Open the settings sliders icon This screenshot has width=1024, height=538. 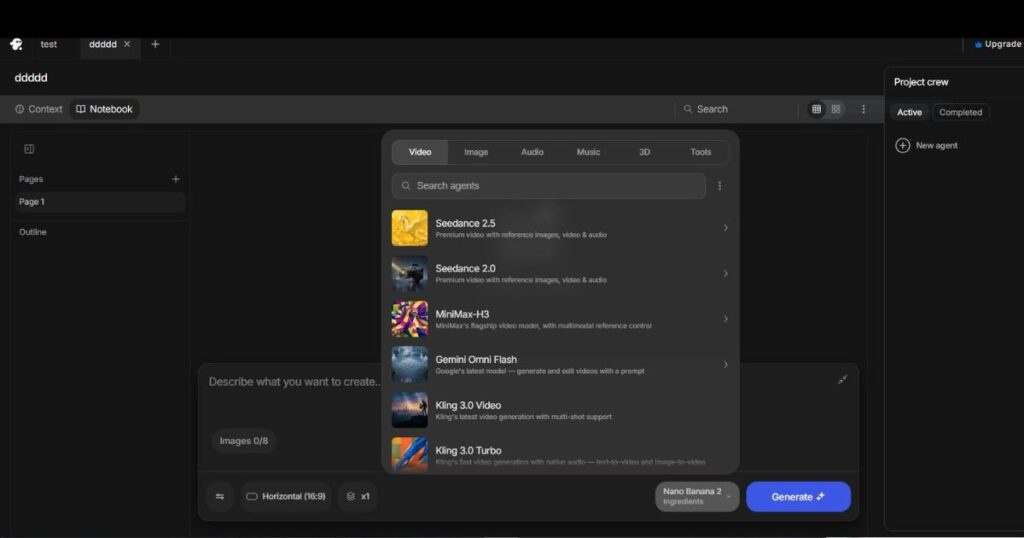(220, 496)
